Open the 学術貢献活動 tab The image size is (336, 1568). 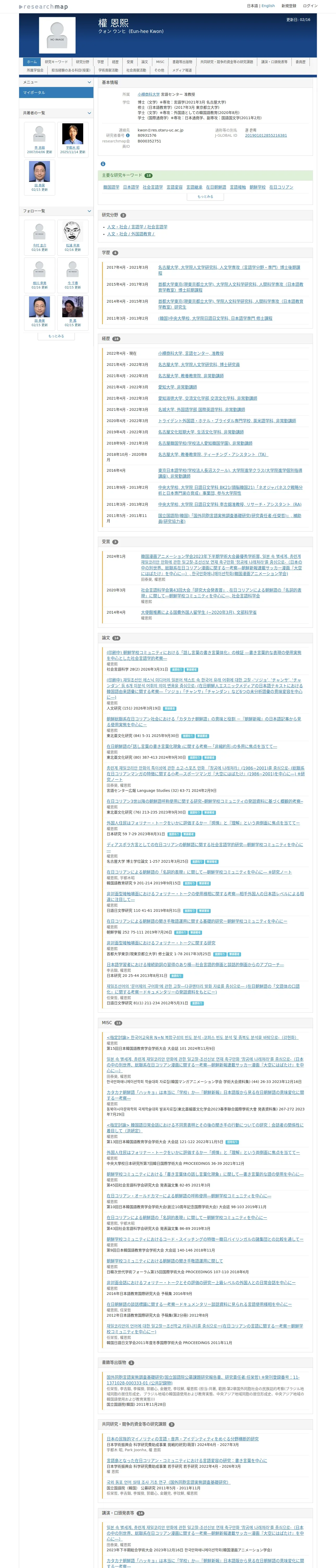click(x=109, y=70)
